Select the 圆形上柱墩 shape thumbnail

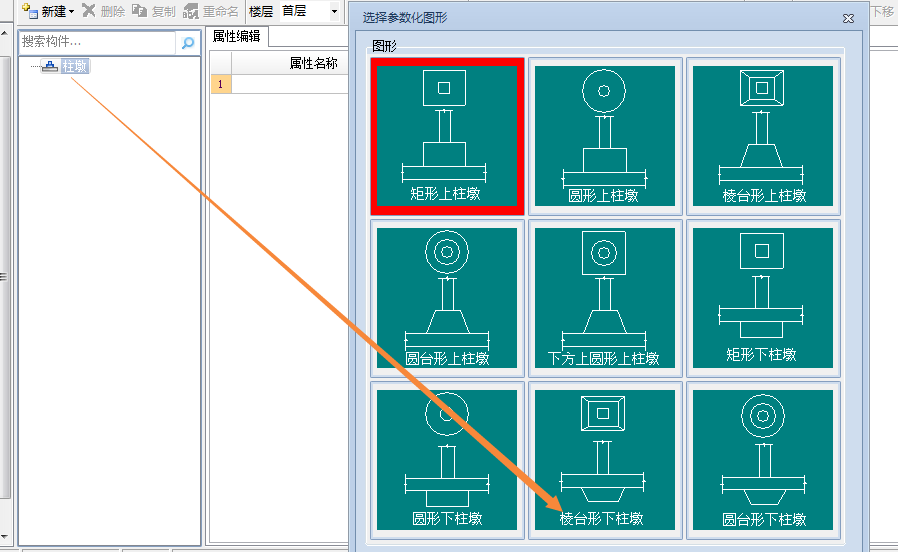click(605, 136)
